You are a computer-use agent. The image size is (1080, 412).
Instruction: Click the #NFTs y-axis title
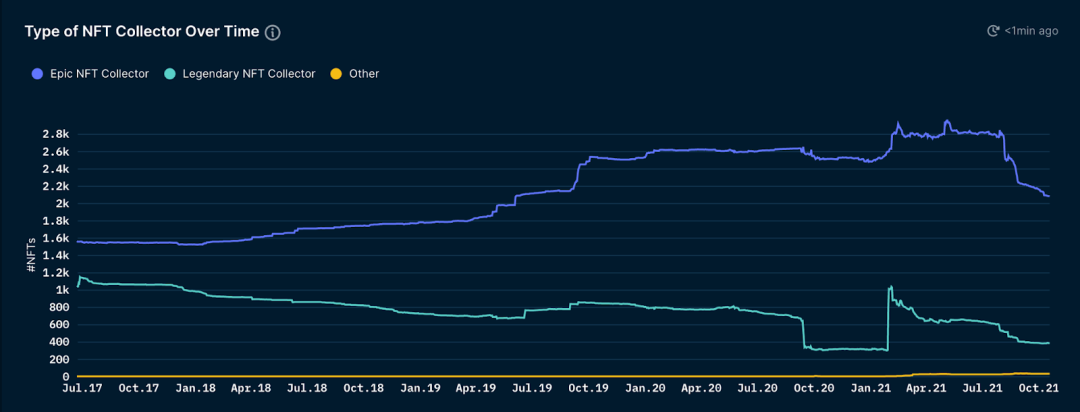(x=34, y=255)
